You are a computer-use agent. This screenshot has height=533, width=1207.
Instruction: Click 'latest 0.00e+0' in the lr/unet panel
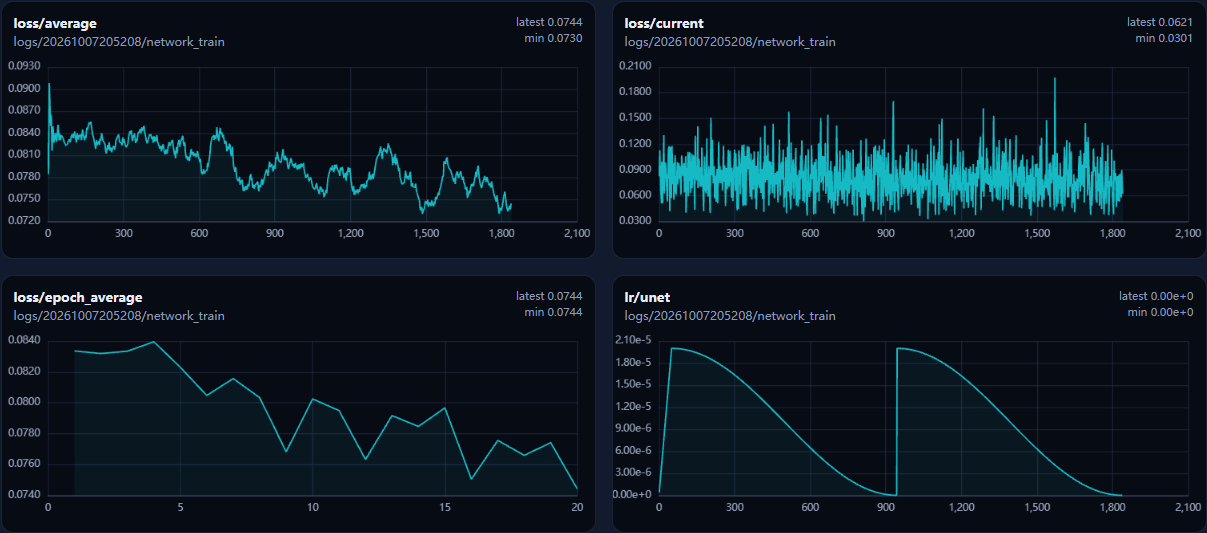click(1156, 296)
